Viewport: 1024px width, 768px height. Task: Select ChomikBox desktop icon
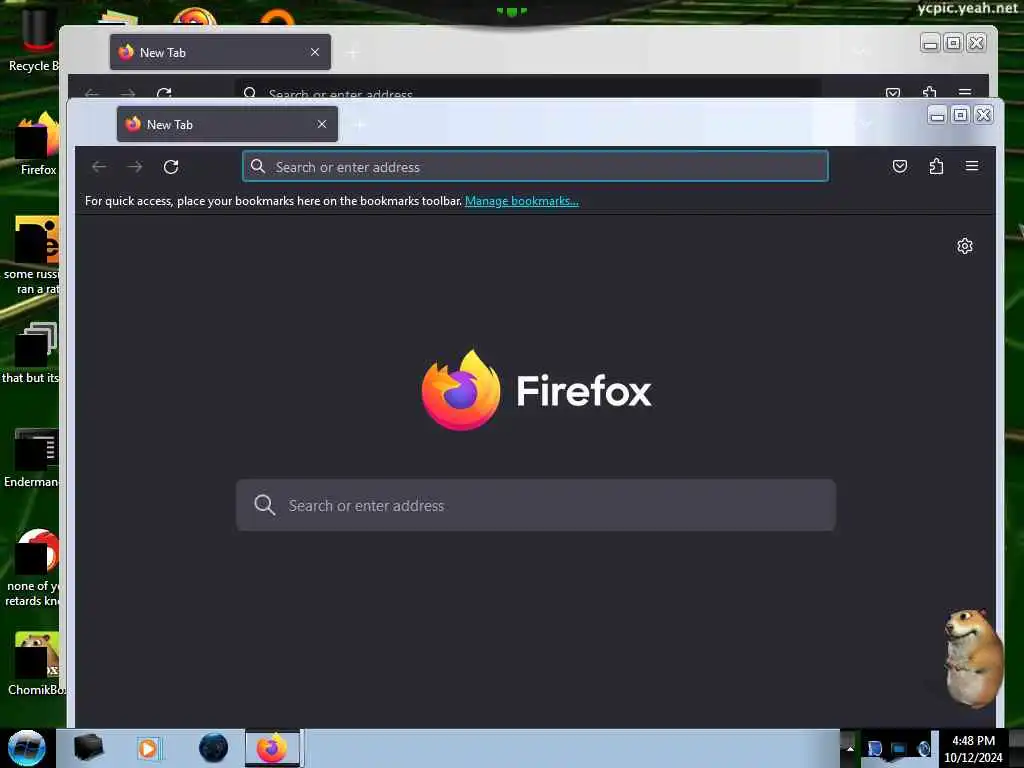pos(36,664)
